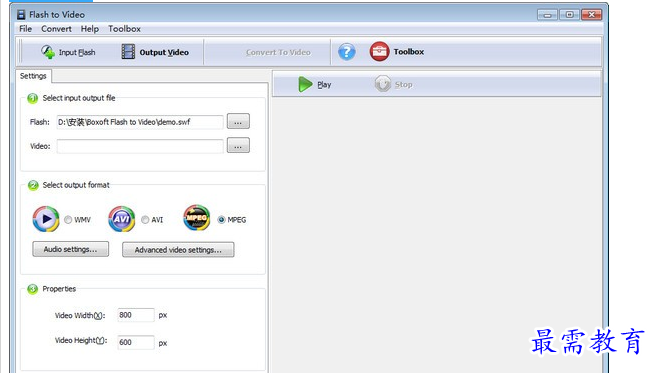Select the WMV output format radio

pos(68,219)
